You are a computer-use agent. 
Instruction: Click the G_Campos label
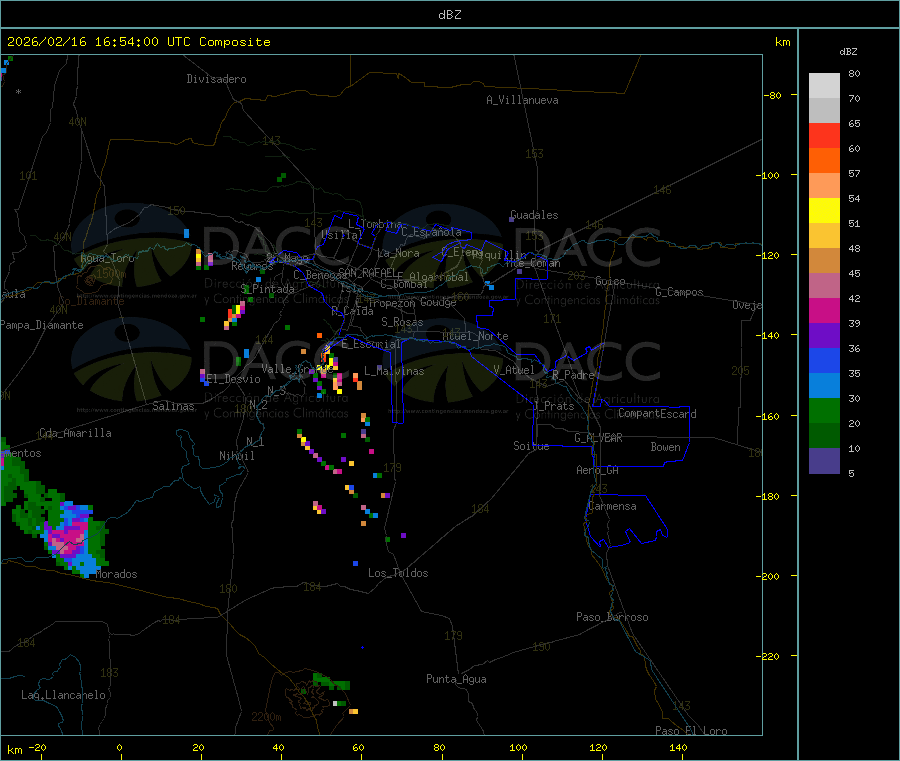click(x=679, y=292)
